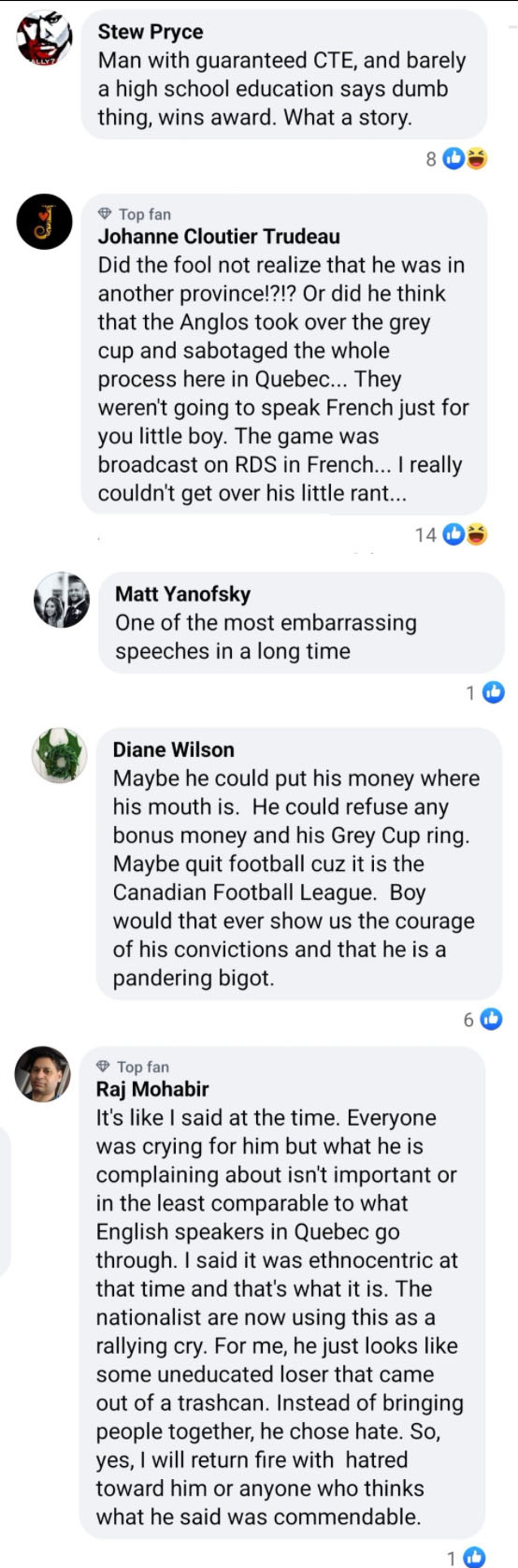Click the like reaction beside count 14

(454, 534)
